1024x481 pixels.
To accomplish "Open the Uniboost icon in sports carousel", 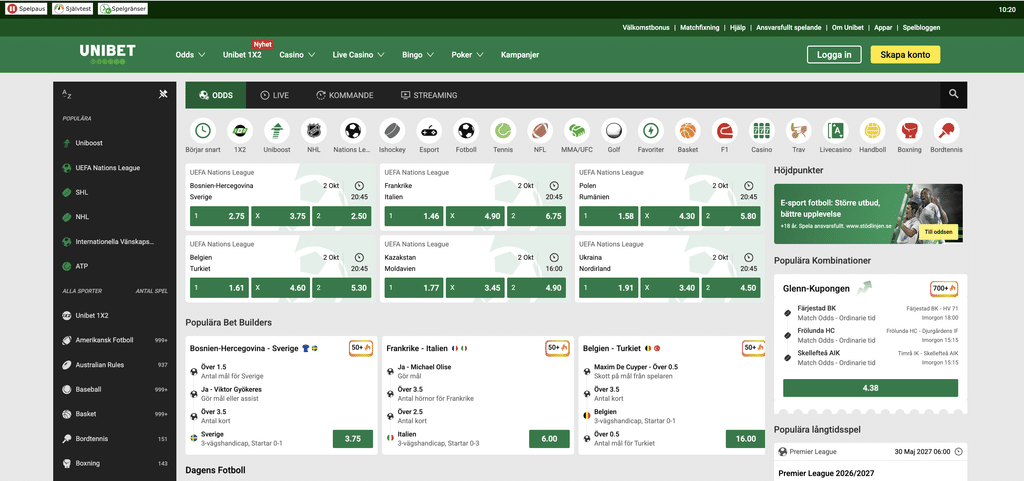I will [x=277, y=131].
